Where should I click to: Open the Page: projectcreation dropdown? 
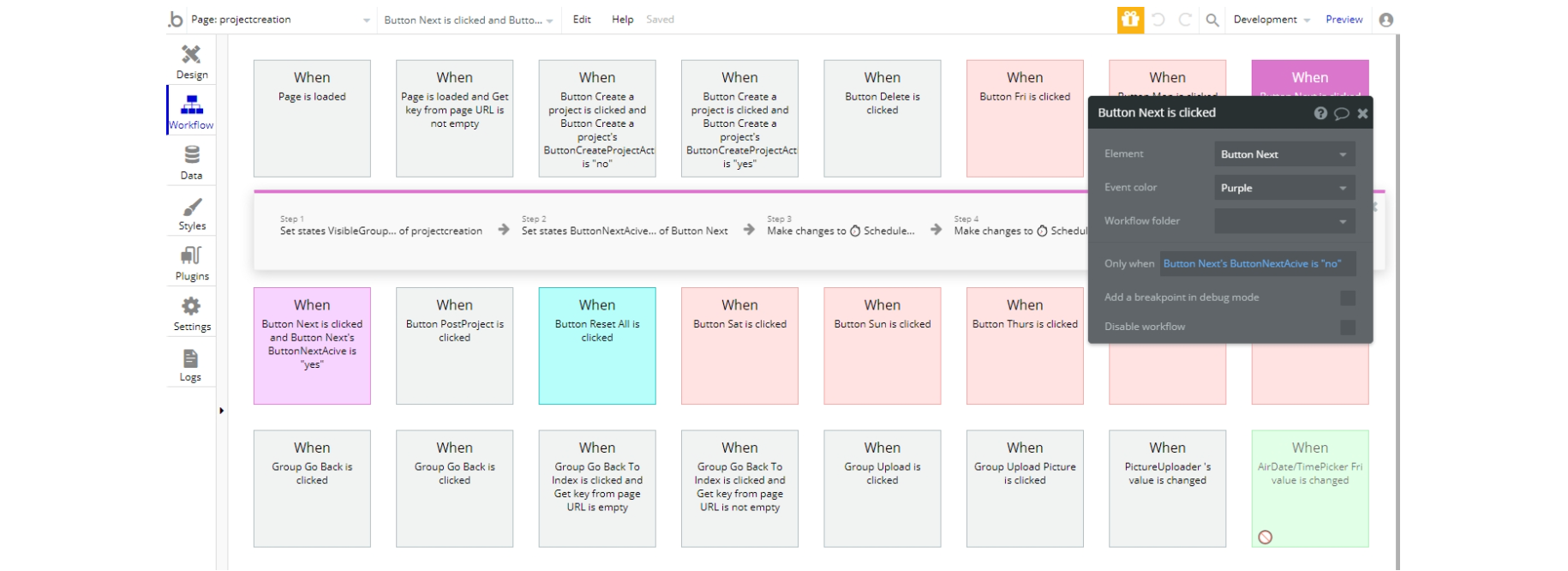click(x=281, y=20)
